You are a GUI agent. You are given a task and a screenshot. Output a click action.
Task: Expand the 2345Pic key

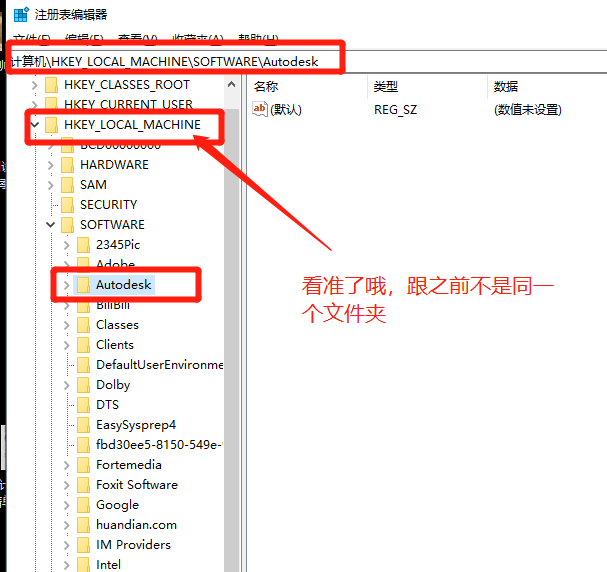point(67,245)
